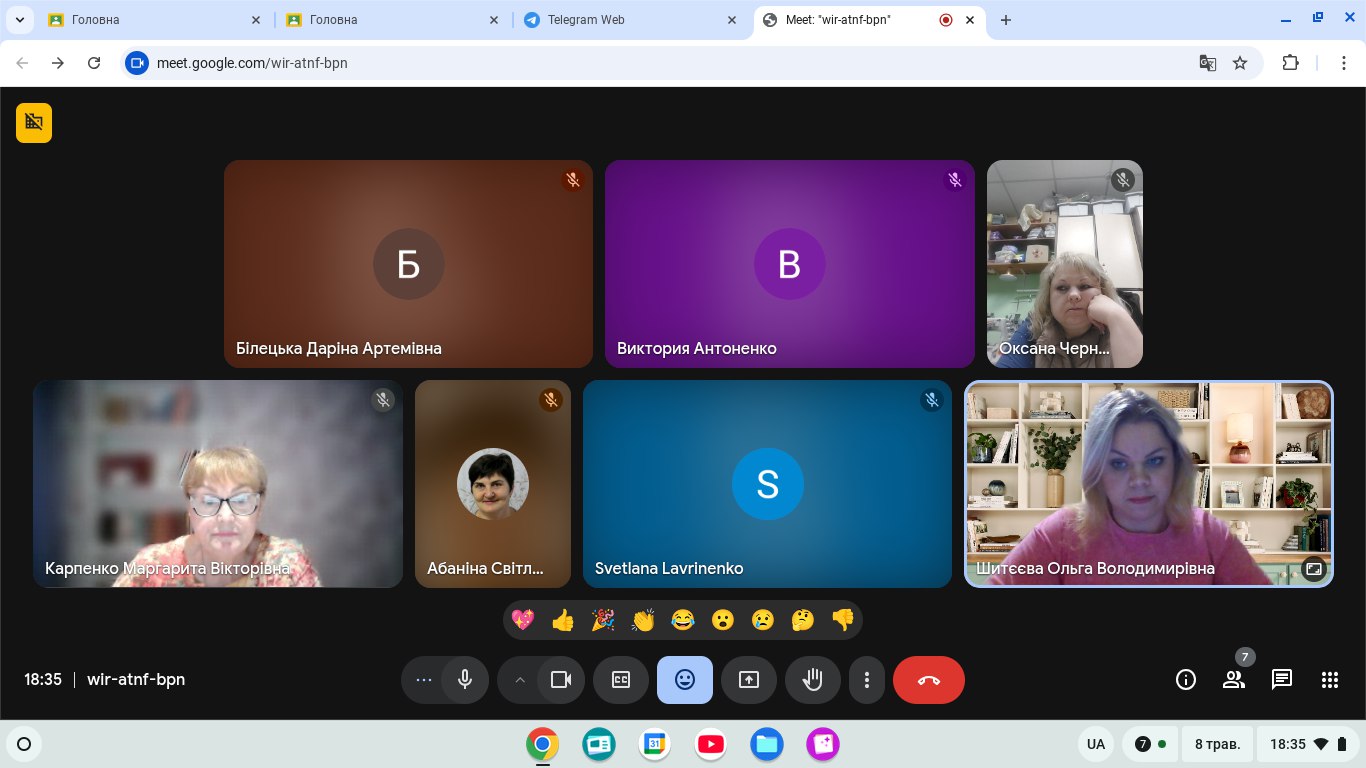Send the sad face reaction
The image size is (1366, 768).
(x=763, y=620)
